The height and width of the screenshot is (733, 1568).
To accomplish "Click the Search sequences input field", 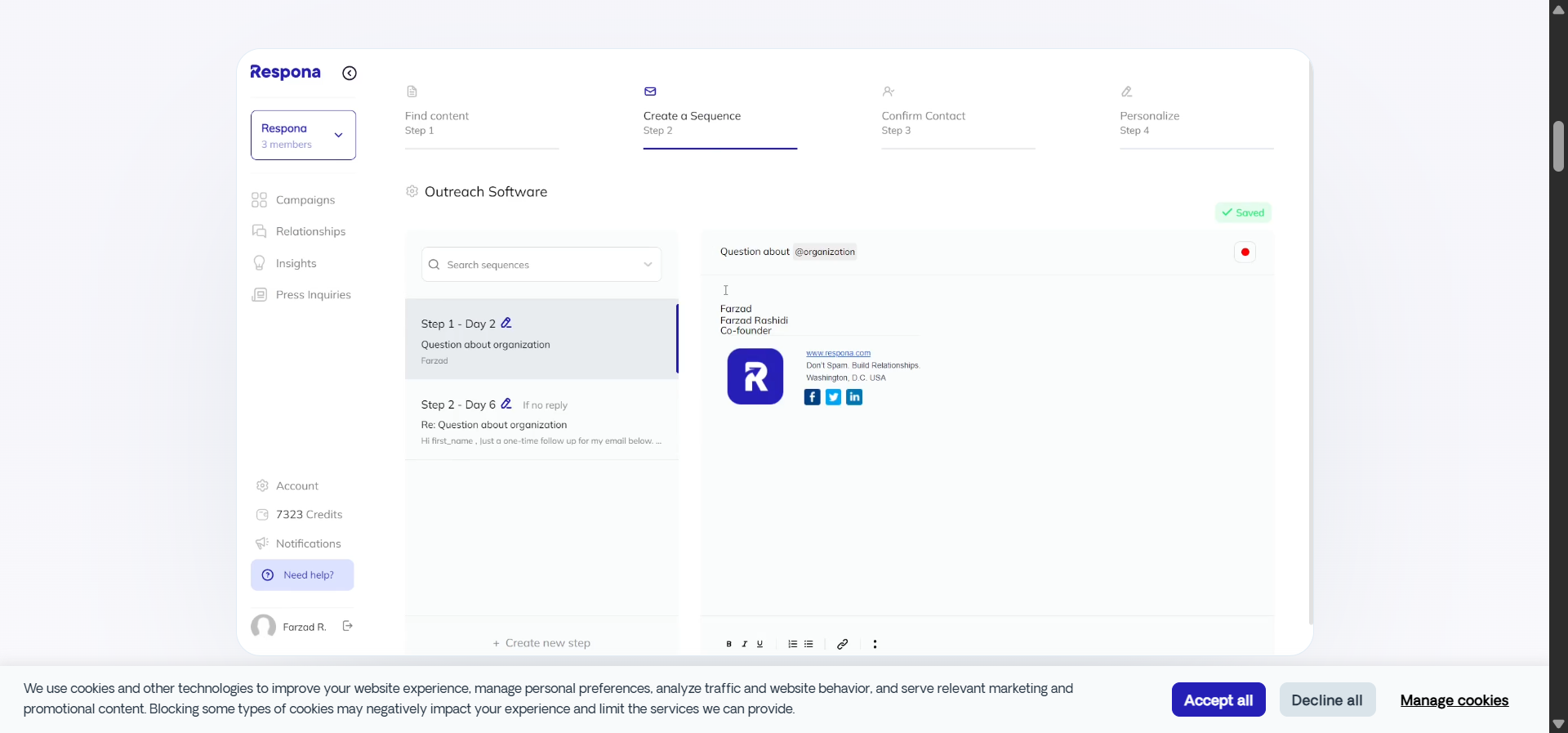I will 541,265.
